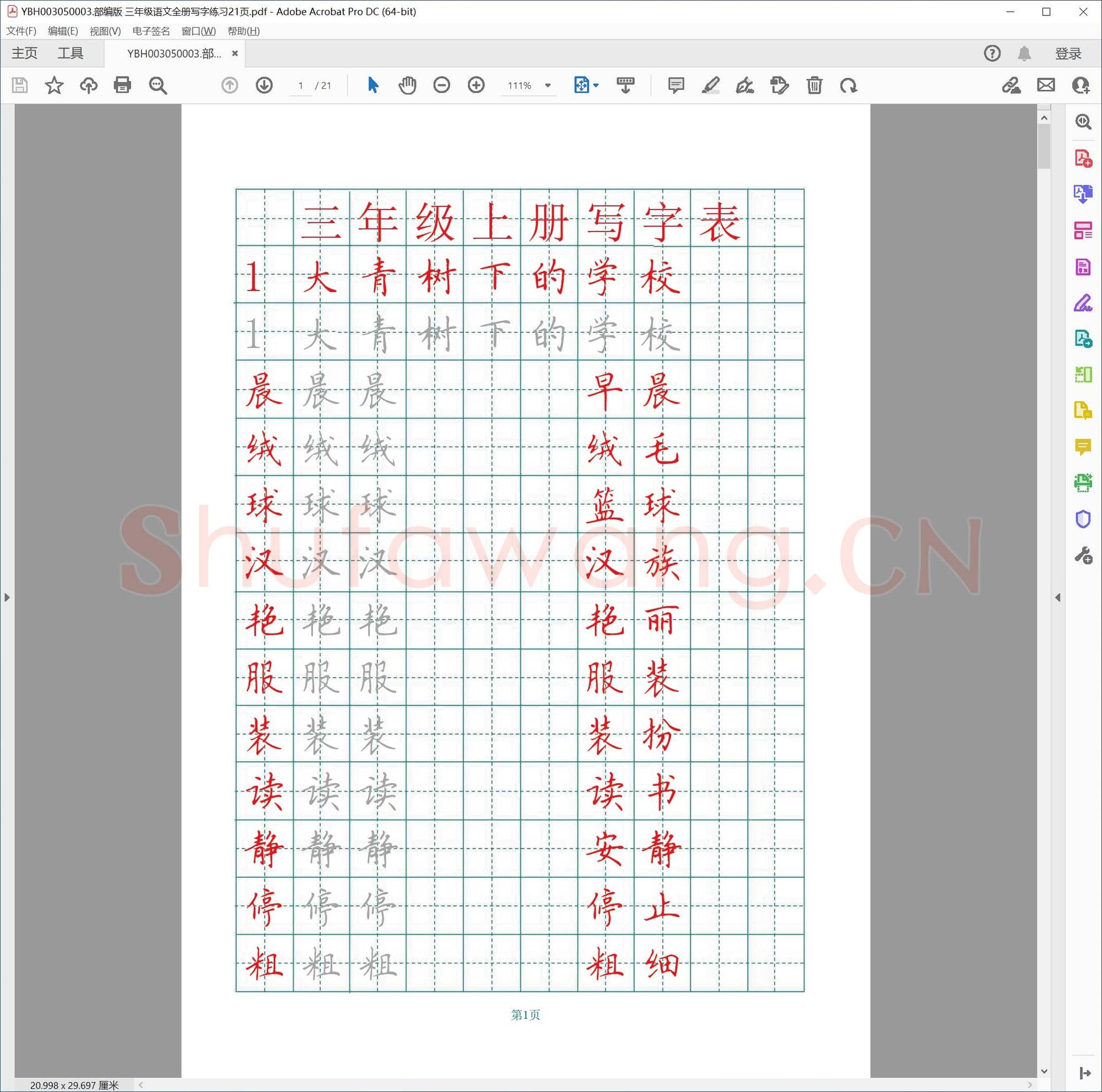Open the page fit options dropdown
The height and width of the screenshot is (1092, 1102).
[x=595, y=85]
